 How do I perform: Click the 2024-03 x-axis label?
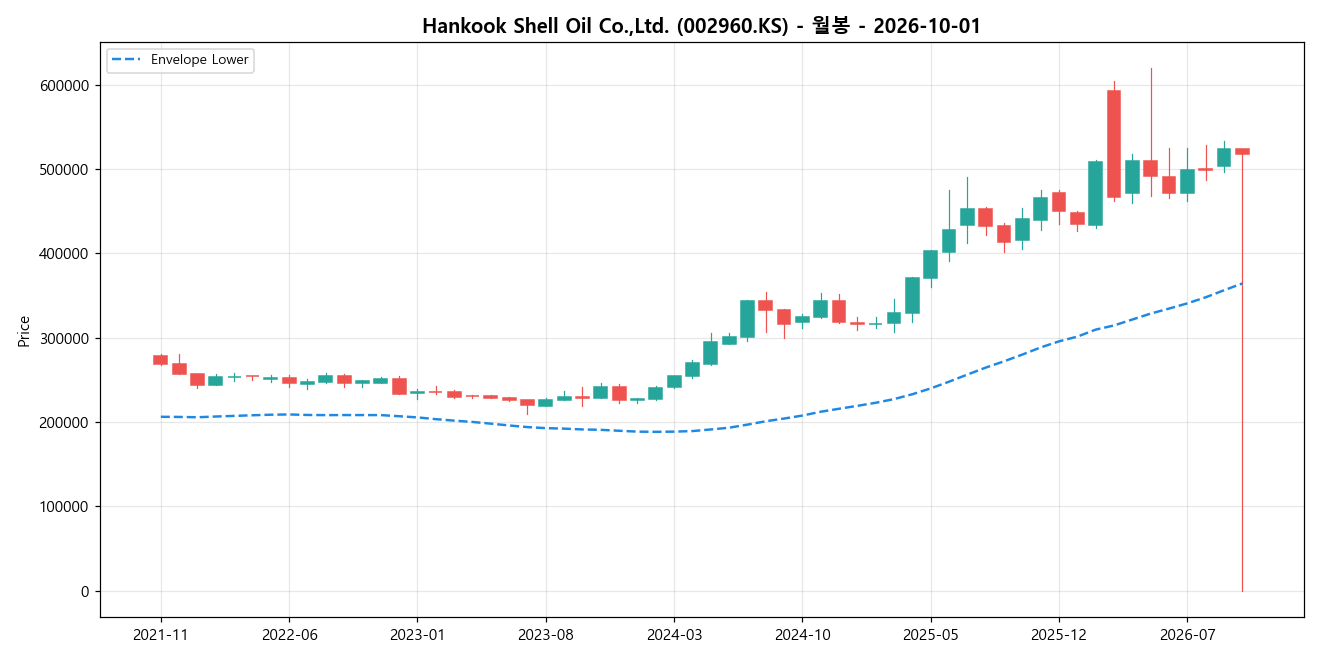674,635
